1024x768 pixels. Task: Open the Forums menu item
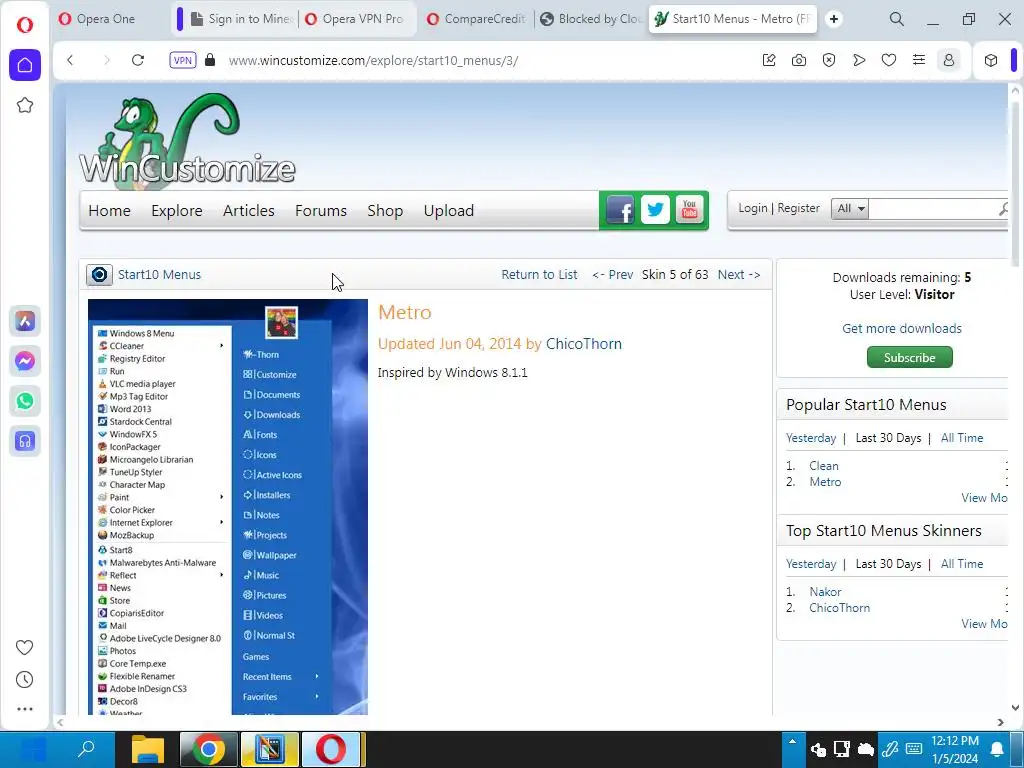(x=321, y=210)
